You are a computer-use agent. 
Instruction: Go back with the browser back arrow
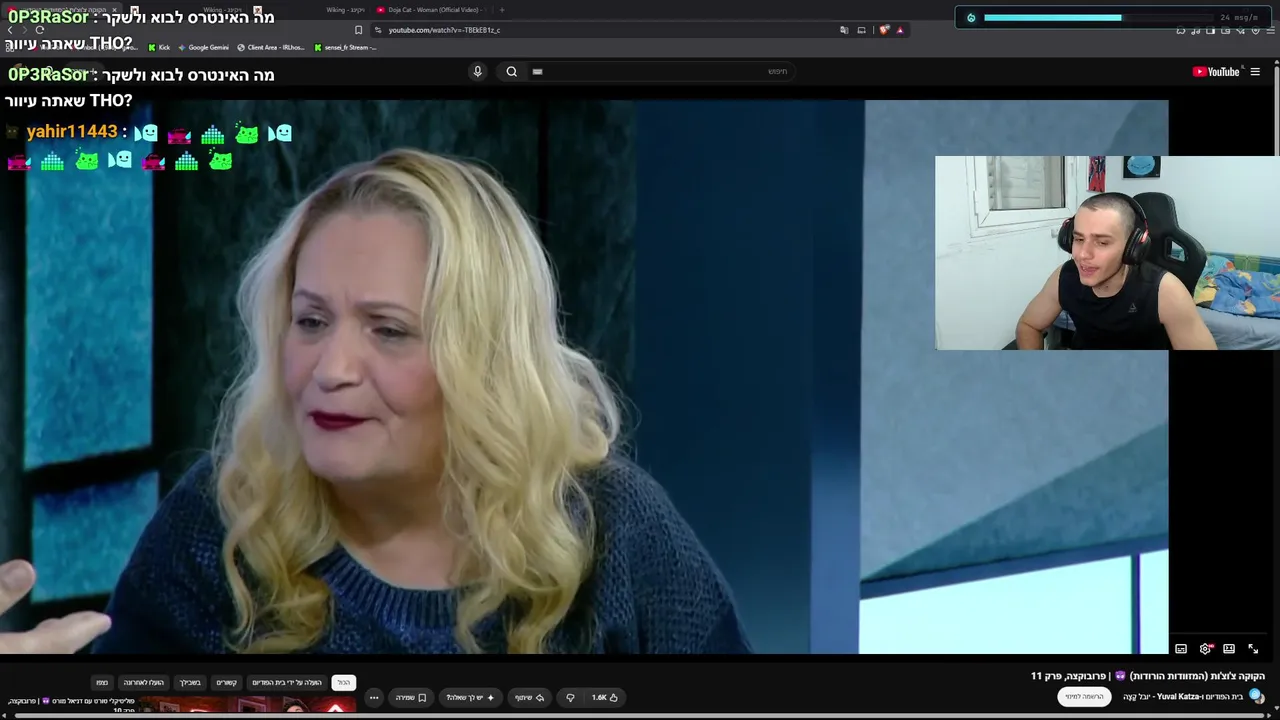[x=9, y=30]
